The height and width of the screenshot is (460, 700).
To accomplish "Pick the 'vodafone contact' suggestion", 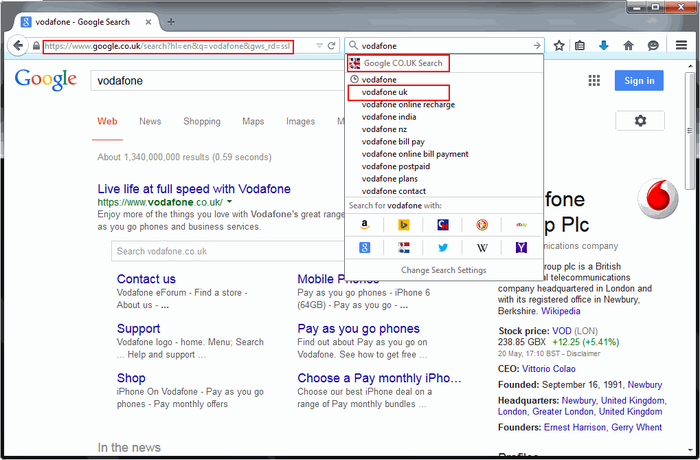I will [x=444, y=191].
